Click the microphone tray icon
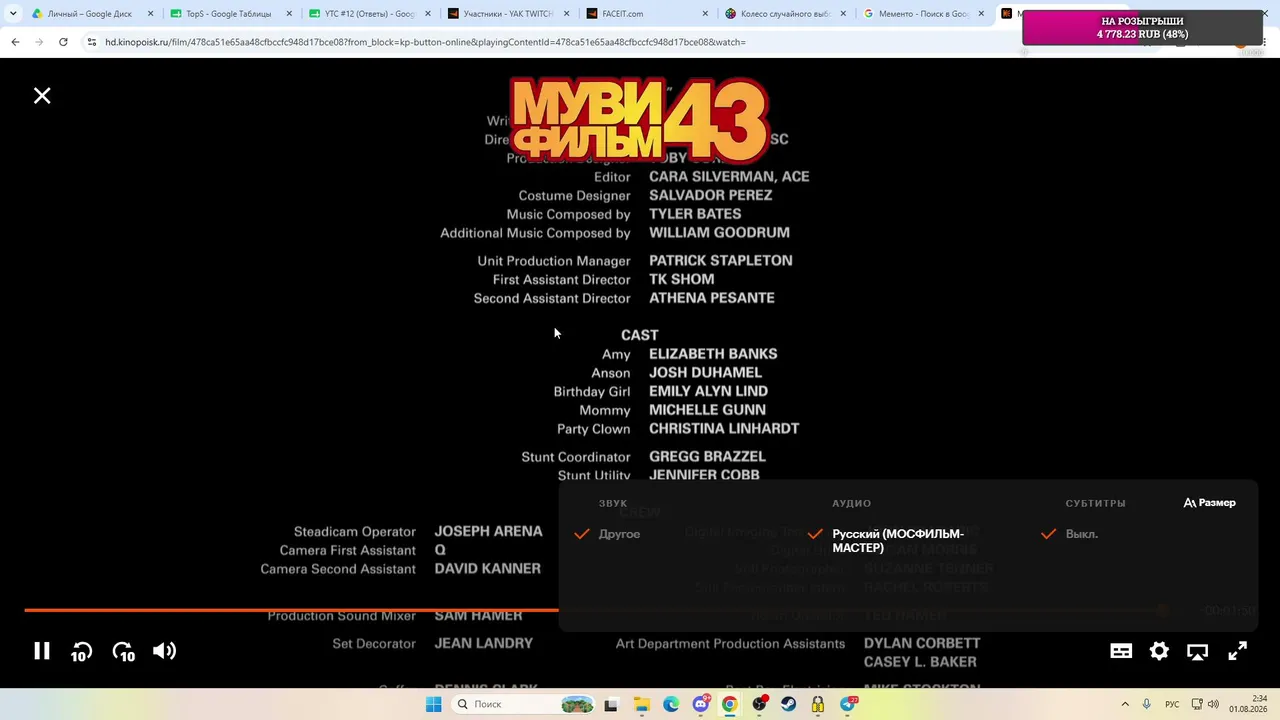This screenshot has height=720, width=1280. tap(1147, 705)
